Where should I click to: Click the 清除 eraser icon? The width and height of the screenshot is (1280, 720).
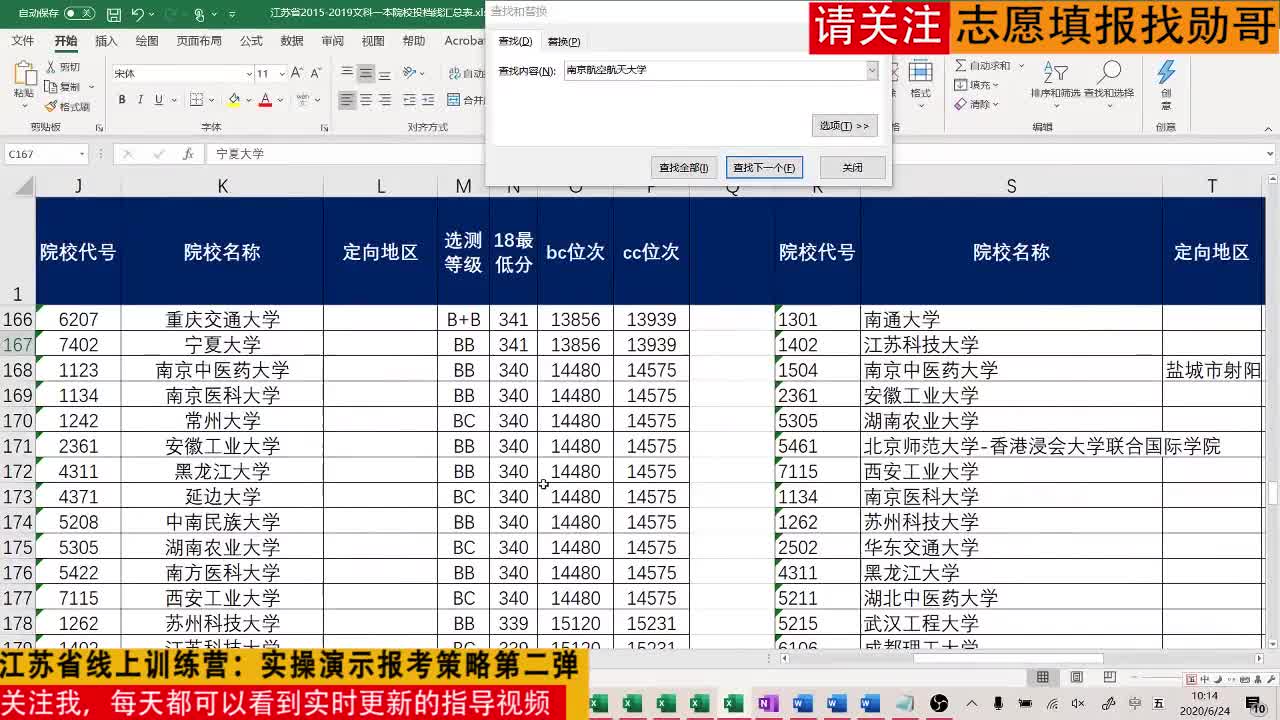click(960, 104)
